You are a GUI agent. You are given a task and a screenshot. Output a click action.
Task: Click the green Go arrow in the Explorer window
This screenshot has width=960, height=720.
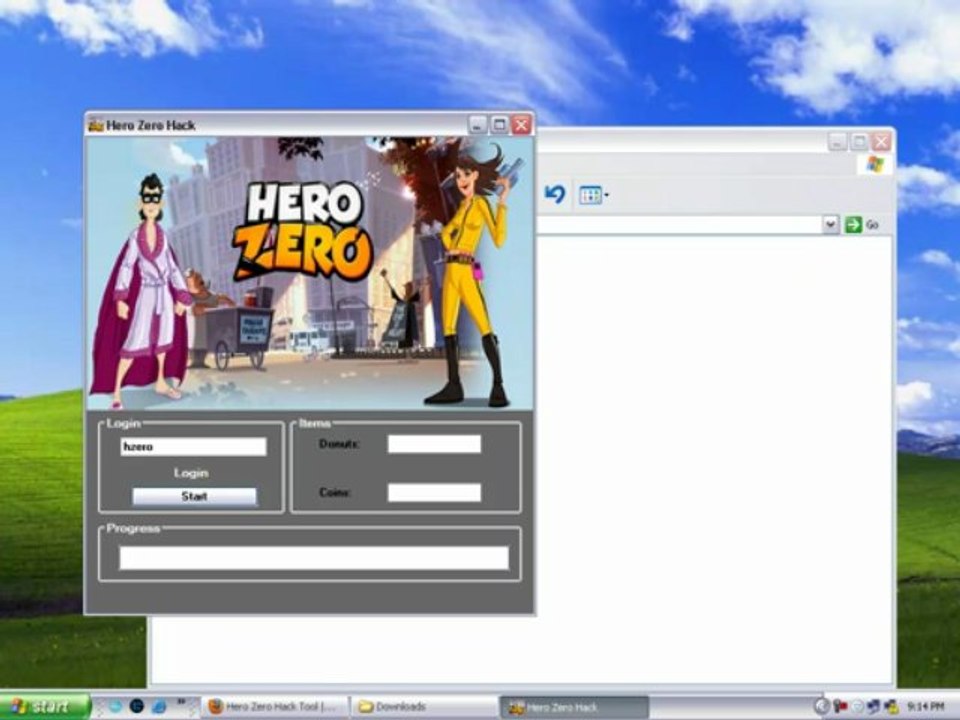point(853,225)
